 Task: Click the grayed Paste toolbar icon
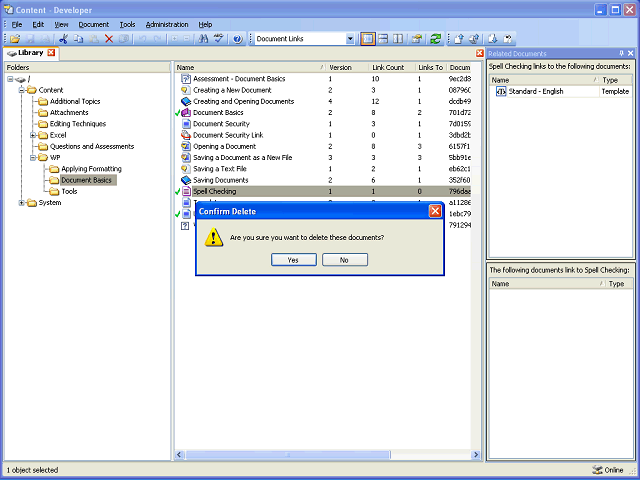tap(93, 39)
